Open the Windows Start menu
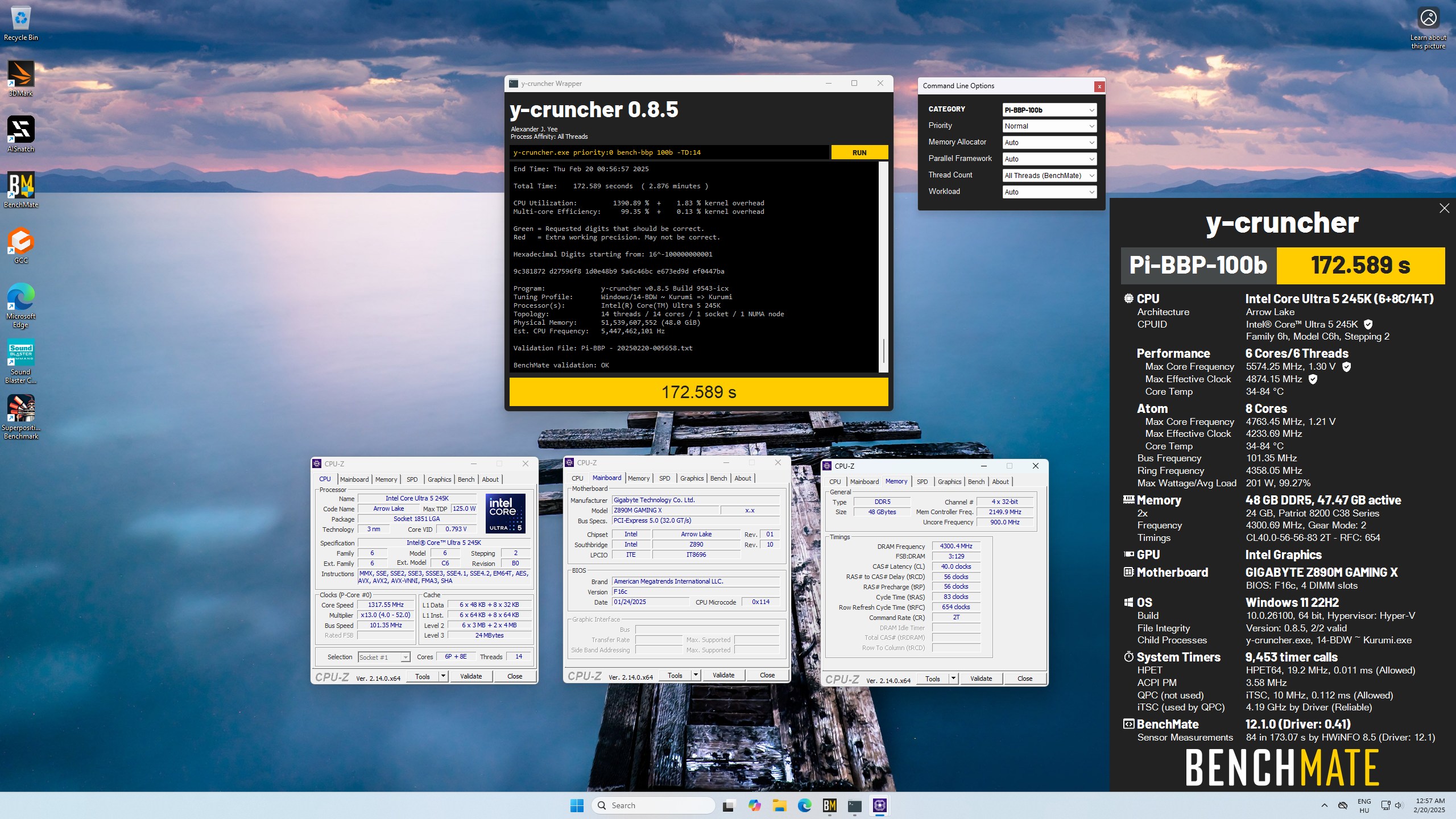Image resolution: width=1456 pixels, height=819 pixels. 577,805
